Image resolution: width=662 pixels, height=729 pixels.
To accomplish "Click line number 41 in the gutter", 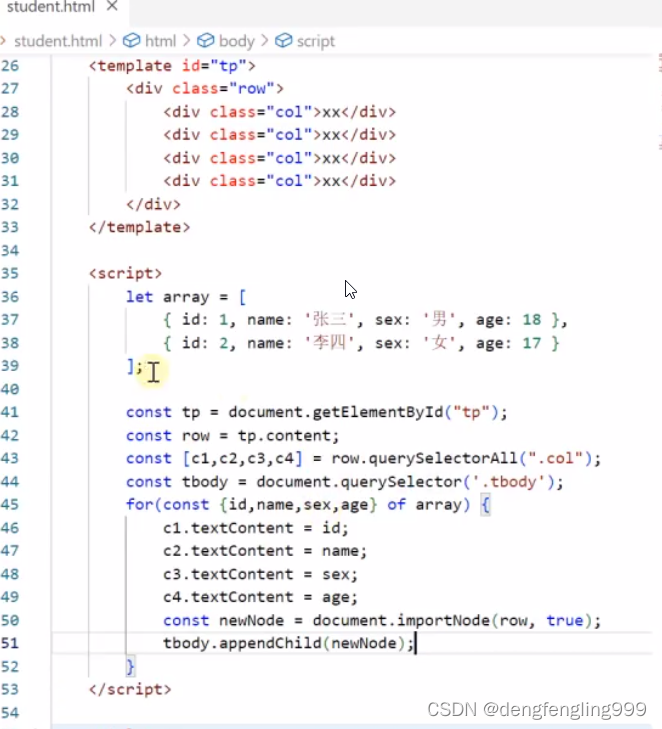I will tap(10, 412).
